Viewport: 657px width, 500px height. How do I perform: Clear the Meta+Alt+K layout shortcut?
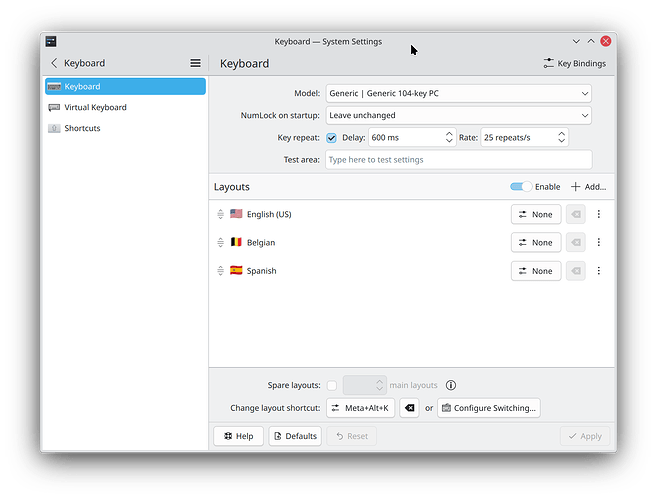pyautogui.click(x=409, y=408)
